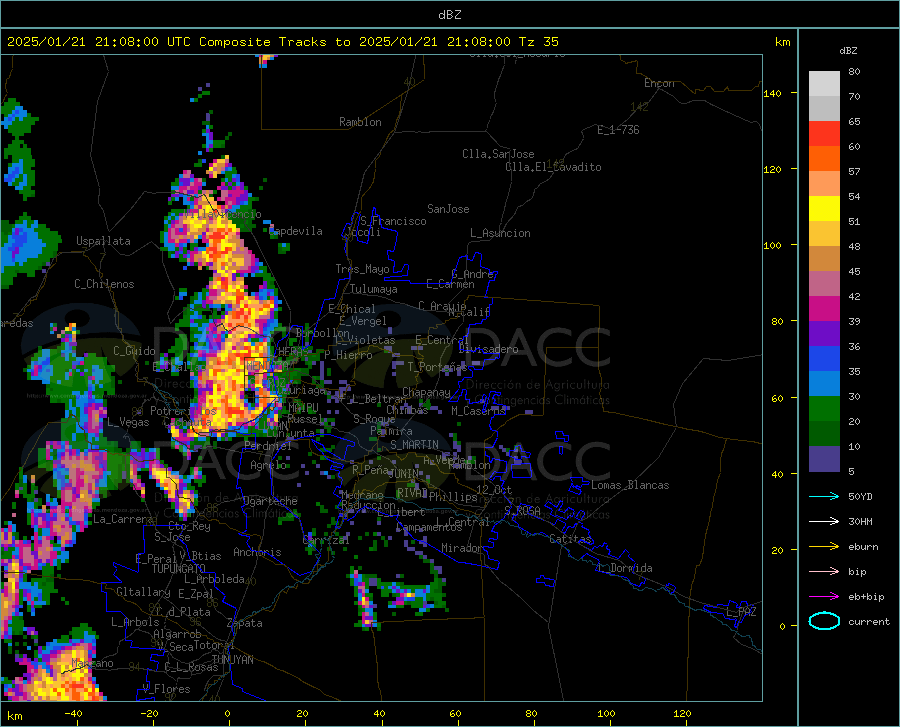The height and width of the screenshot is (727, 900).
Task: Click the 'L_PAZ' place label
Action: coord(741,612)
